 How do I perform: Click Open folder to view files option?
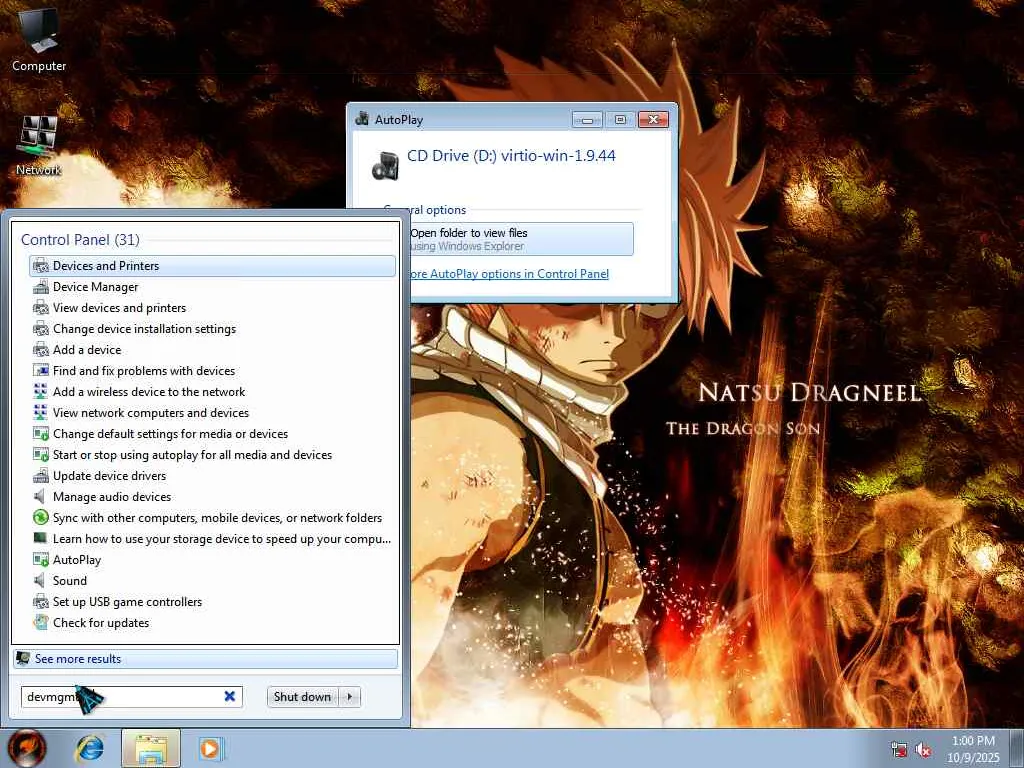pos(521,239)
